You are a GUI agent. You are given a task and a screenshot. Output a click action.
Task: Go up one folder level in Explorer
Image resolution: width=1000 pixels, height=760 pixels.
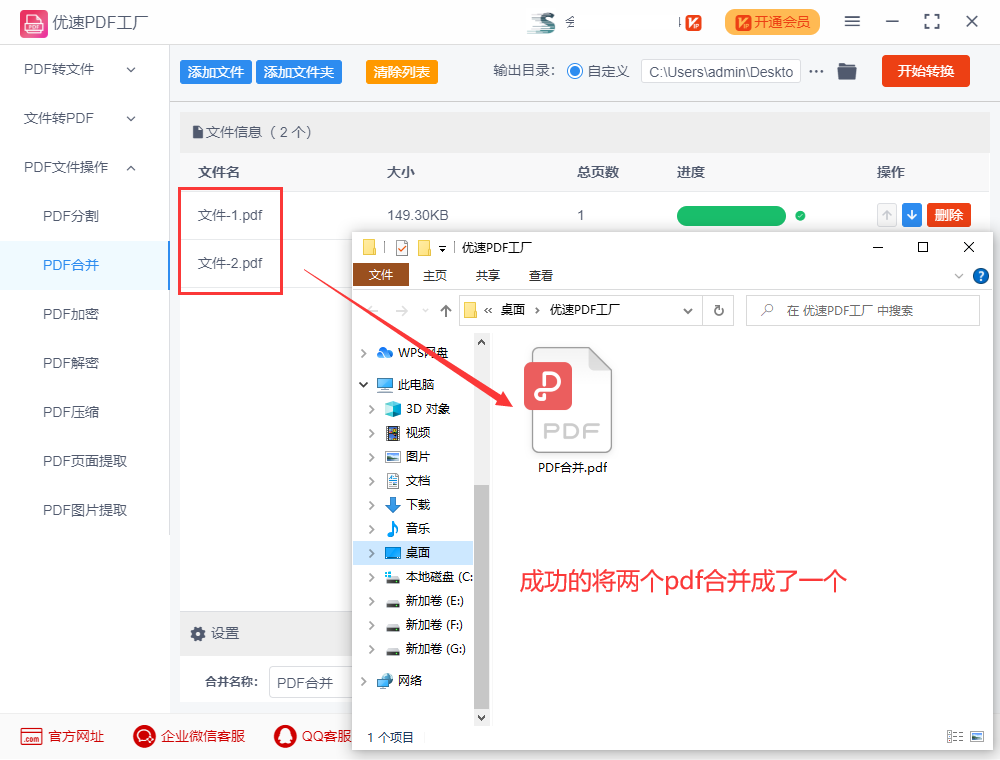pyautogui.click(x=446, y=311)
